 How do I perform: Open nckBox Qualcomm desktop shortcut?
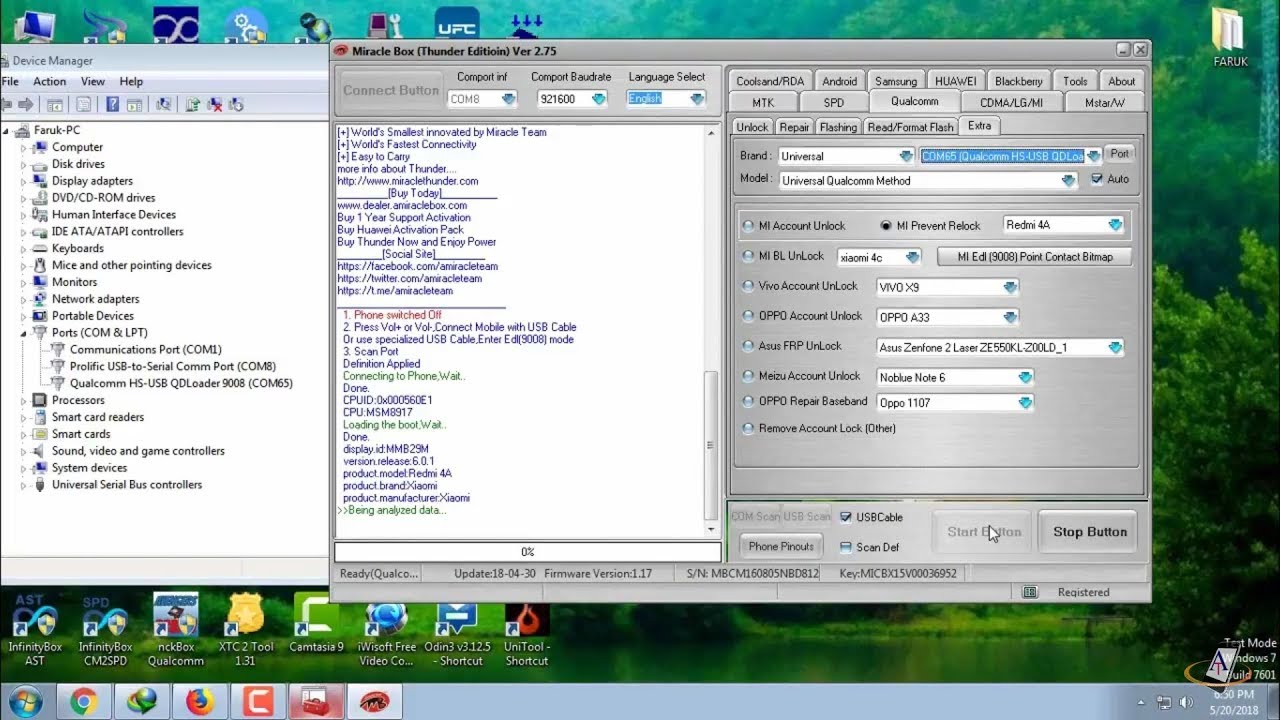click(x=175, y=630)
